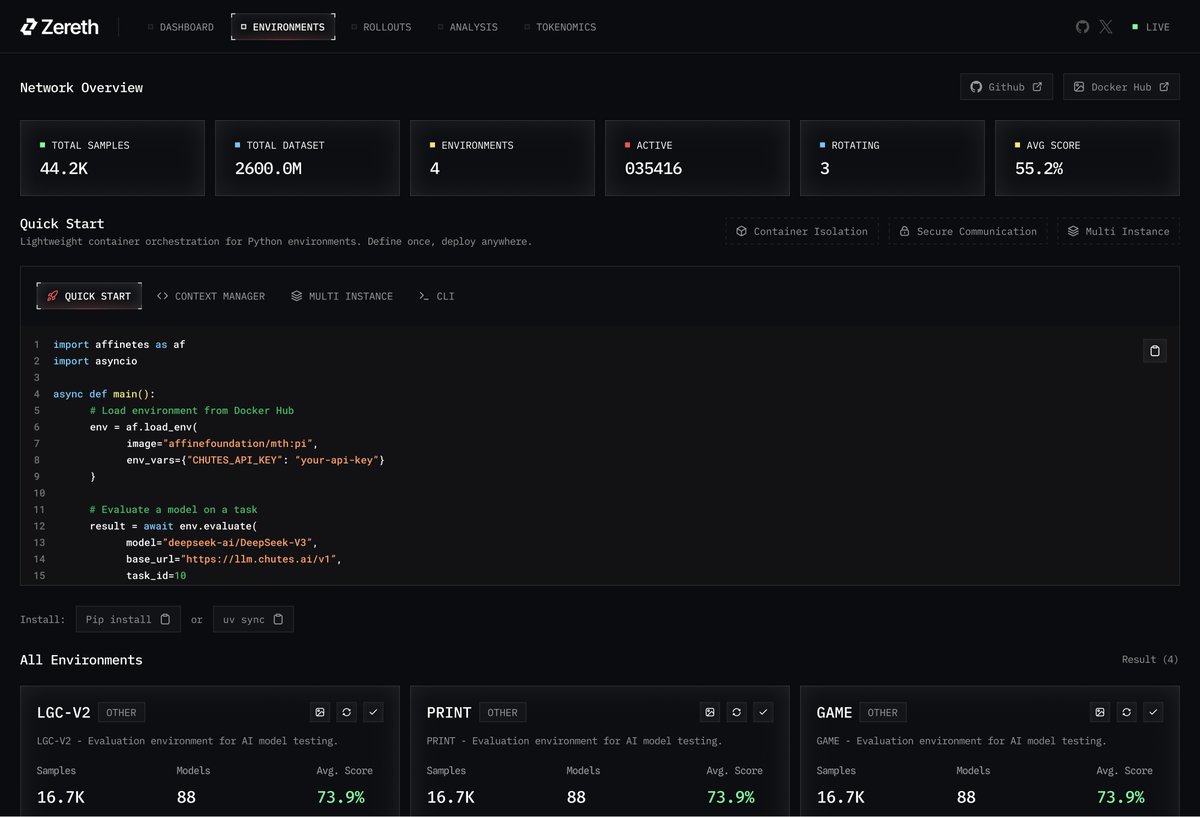Click the All Environments heading
This screenshot has height=817, width=1200.
[81, 659]
